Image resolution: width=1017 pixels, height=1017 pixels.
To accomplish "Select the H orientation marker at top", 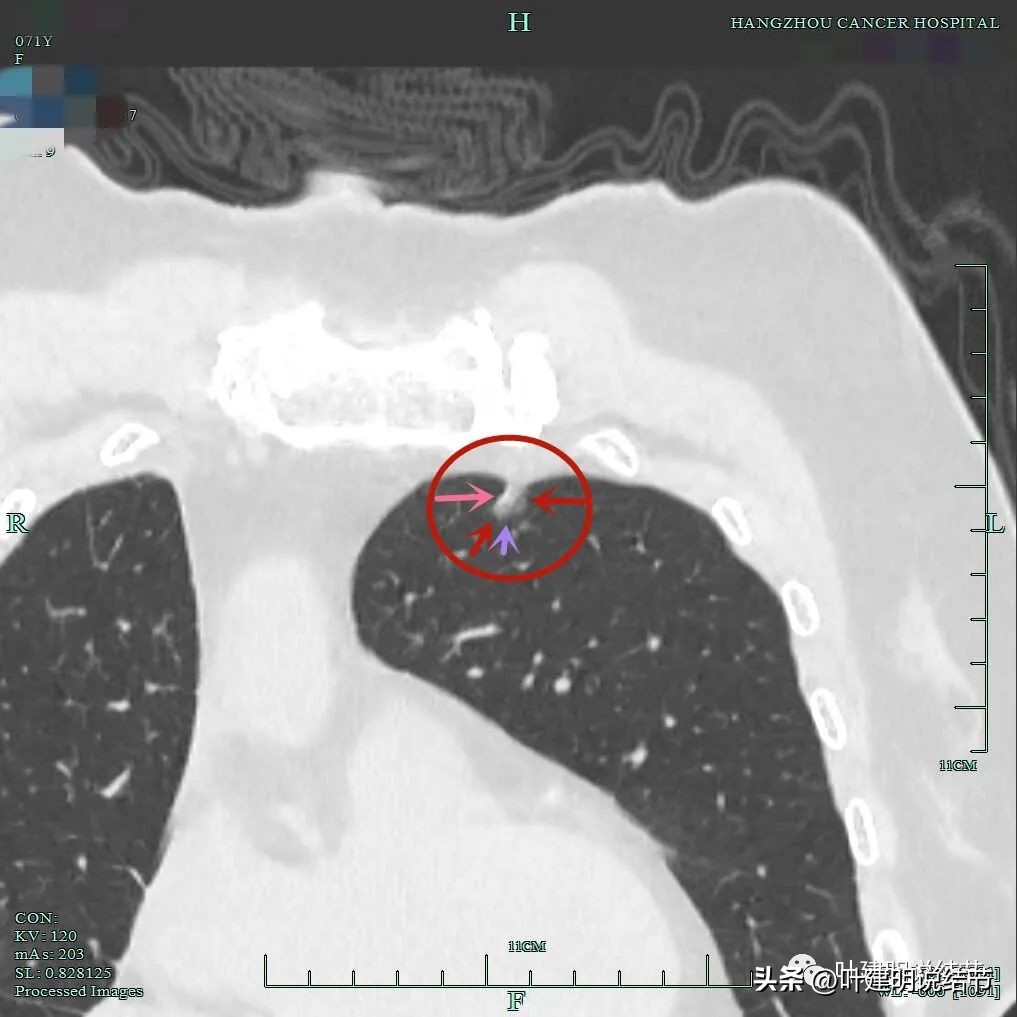I will (519, 22).
